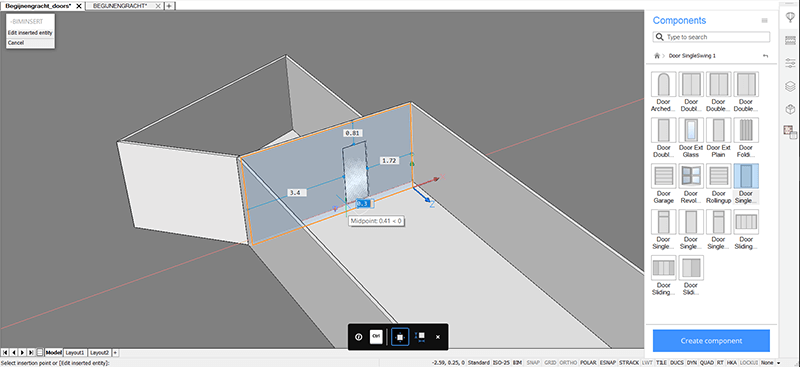This screenshot has height=367, width=800.
Task: Close the BEGIJNENGRACHT drawing tab
Action: pyautogui.click(x=158, y=6)
